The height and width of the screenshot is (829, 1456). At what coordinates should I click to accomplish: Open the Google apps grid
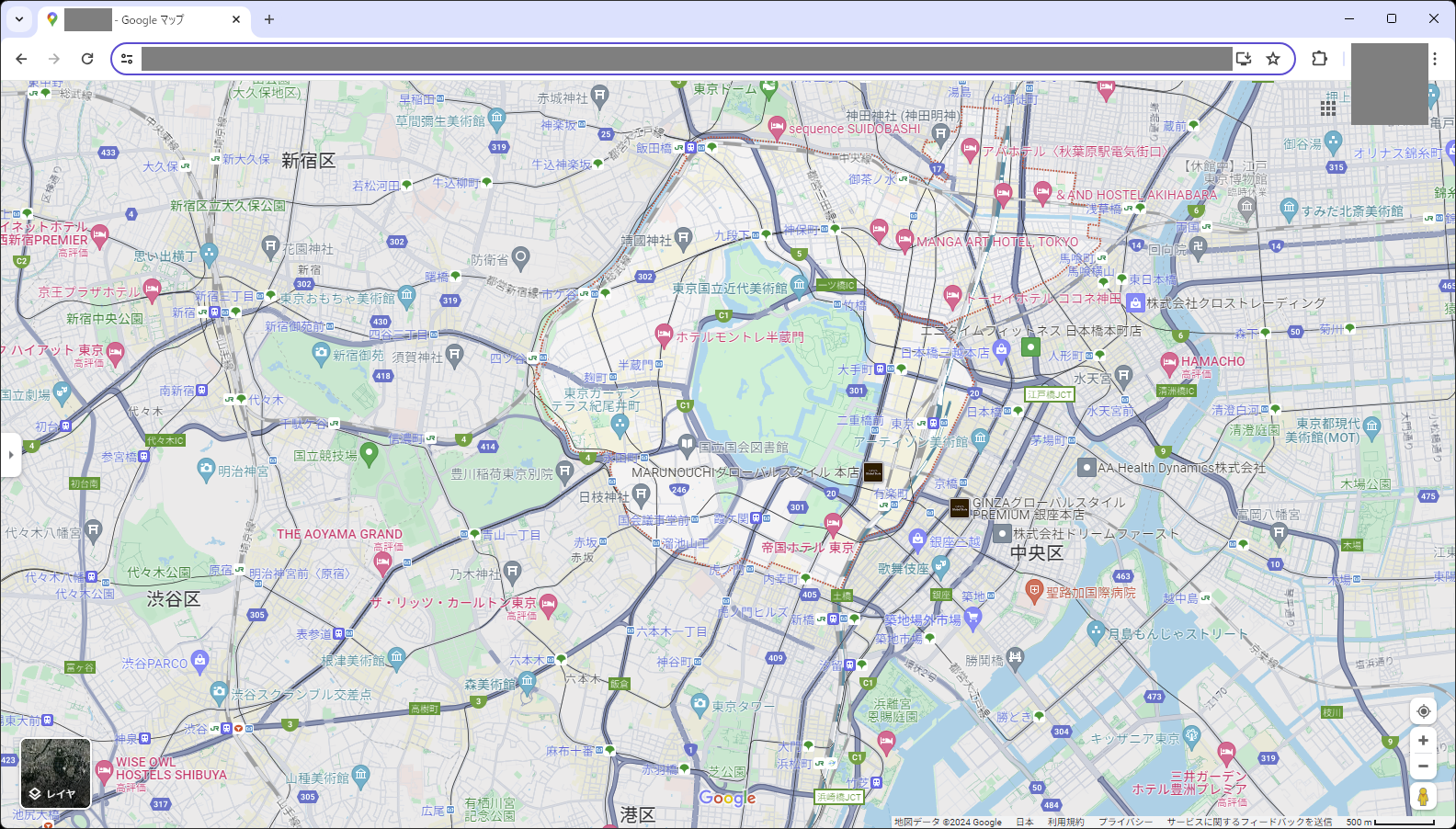click(x=1328, y=108)
